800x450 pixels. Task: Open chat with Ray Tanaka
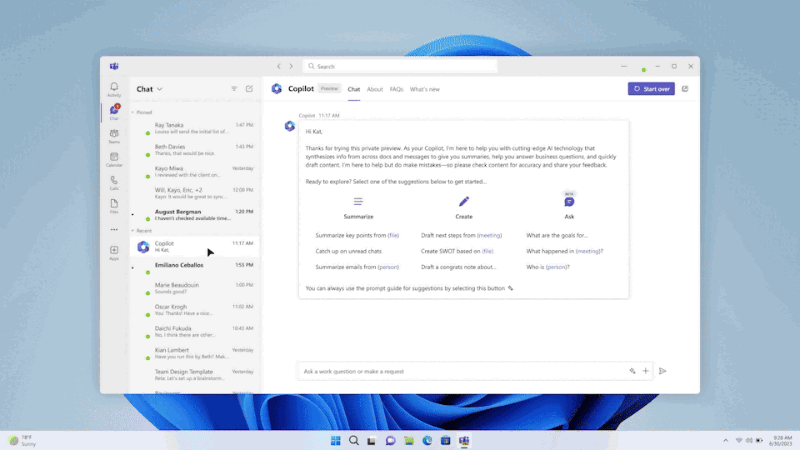point(195,128)
